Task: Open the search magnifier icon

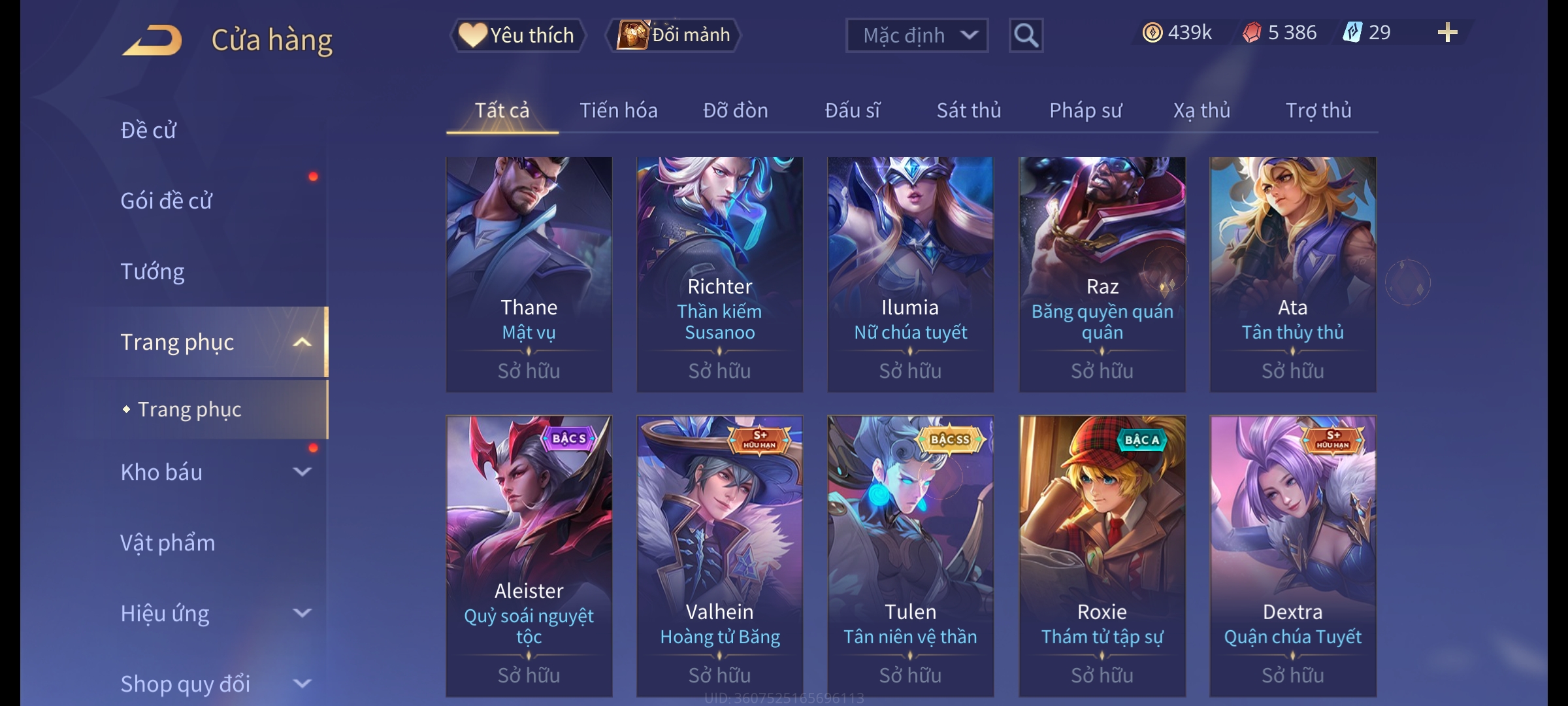Action: pyautogui.click(x=1026, y=35)
